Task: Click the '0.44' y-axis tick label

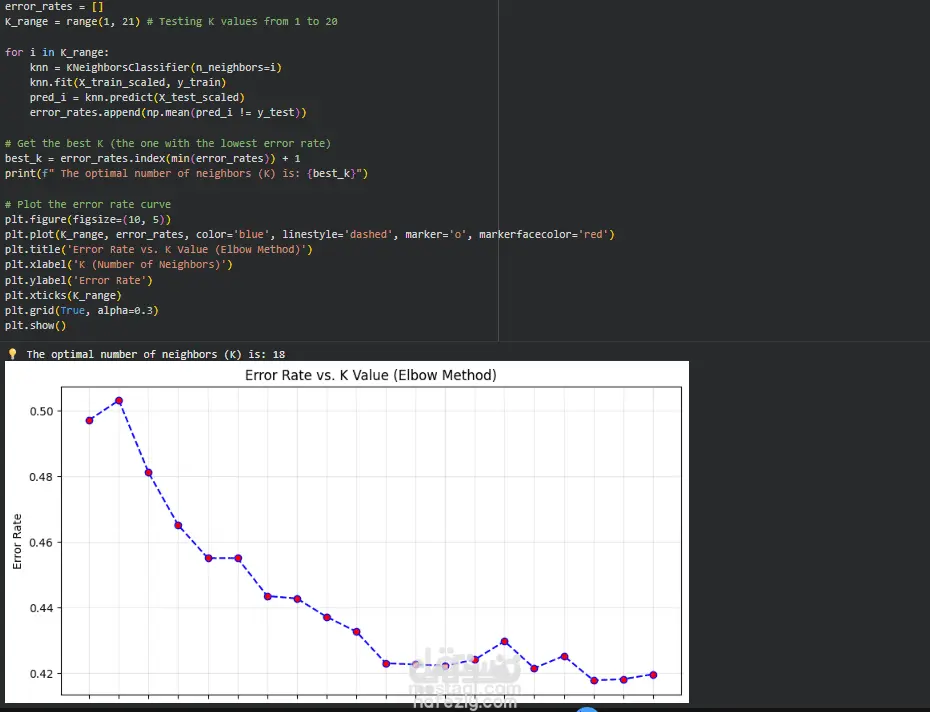Action: [x=41, y=608]
